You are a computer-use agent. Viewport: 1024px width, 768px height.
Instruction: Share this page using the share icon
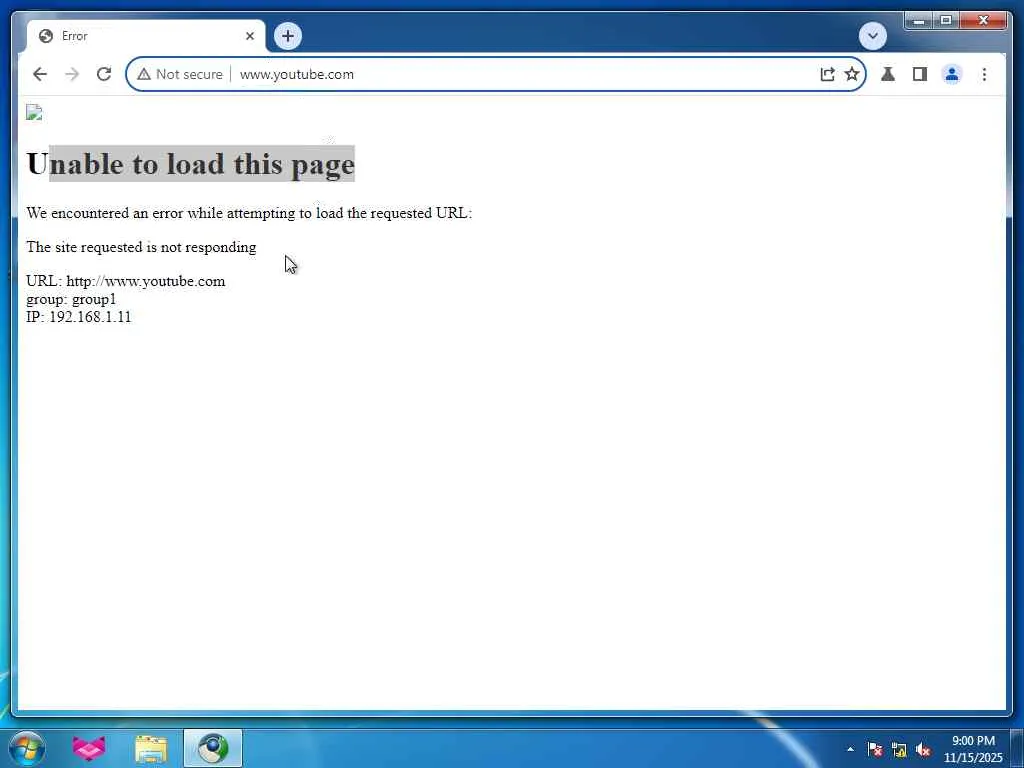827,74
